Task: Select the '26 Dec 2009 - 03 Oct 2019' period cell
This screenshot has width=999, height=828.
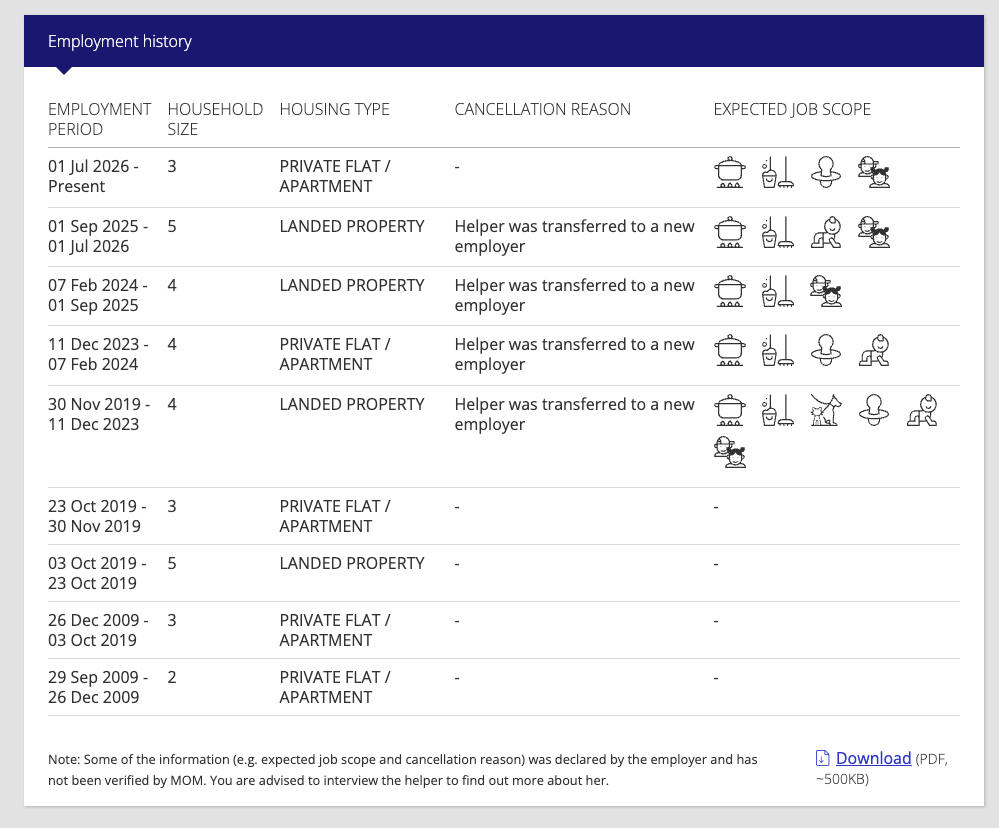Action: 98,630
